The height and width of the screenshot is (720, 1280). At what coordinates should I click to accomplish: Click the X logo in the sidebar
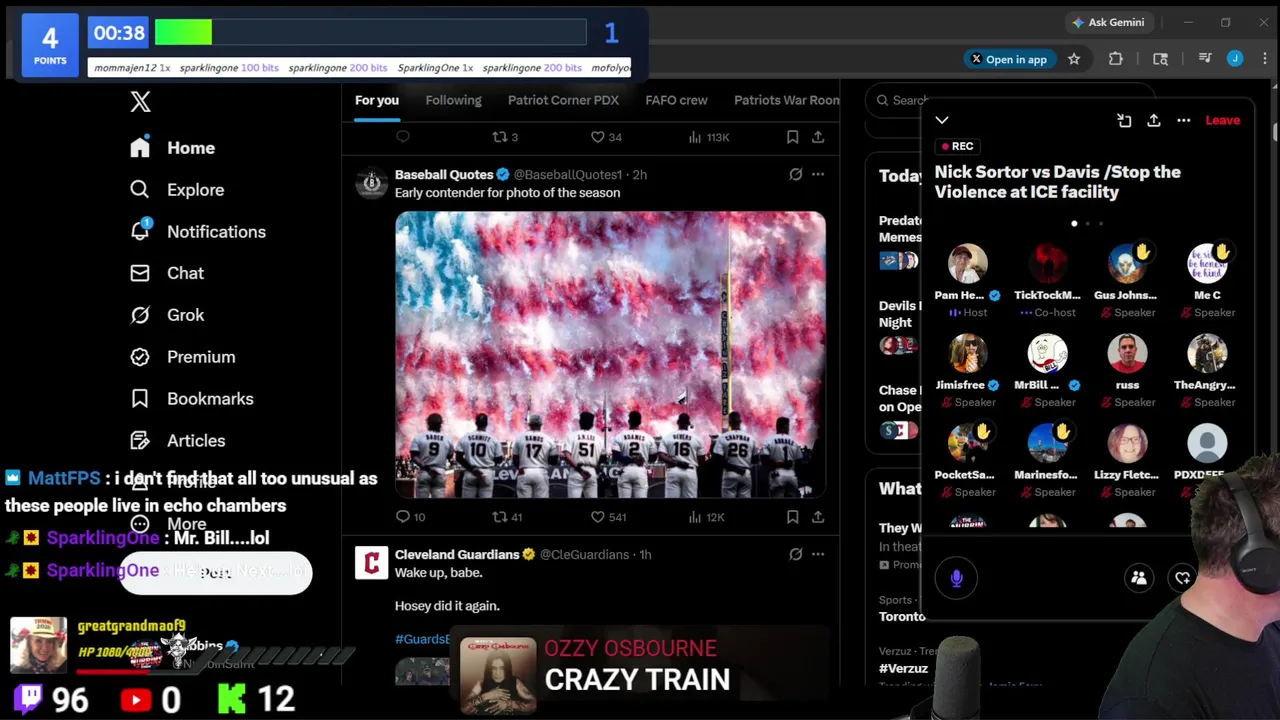pyautogui.click(x=140, y=101)
